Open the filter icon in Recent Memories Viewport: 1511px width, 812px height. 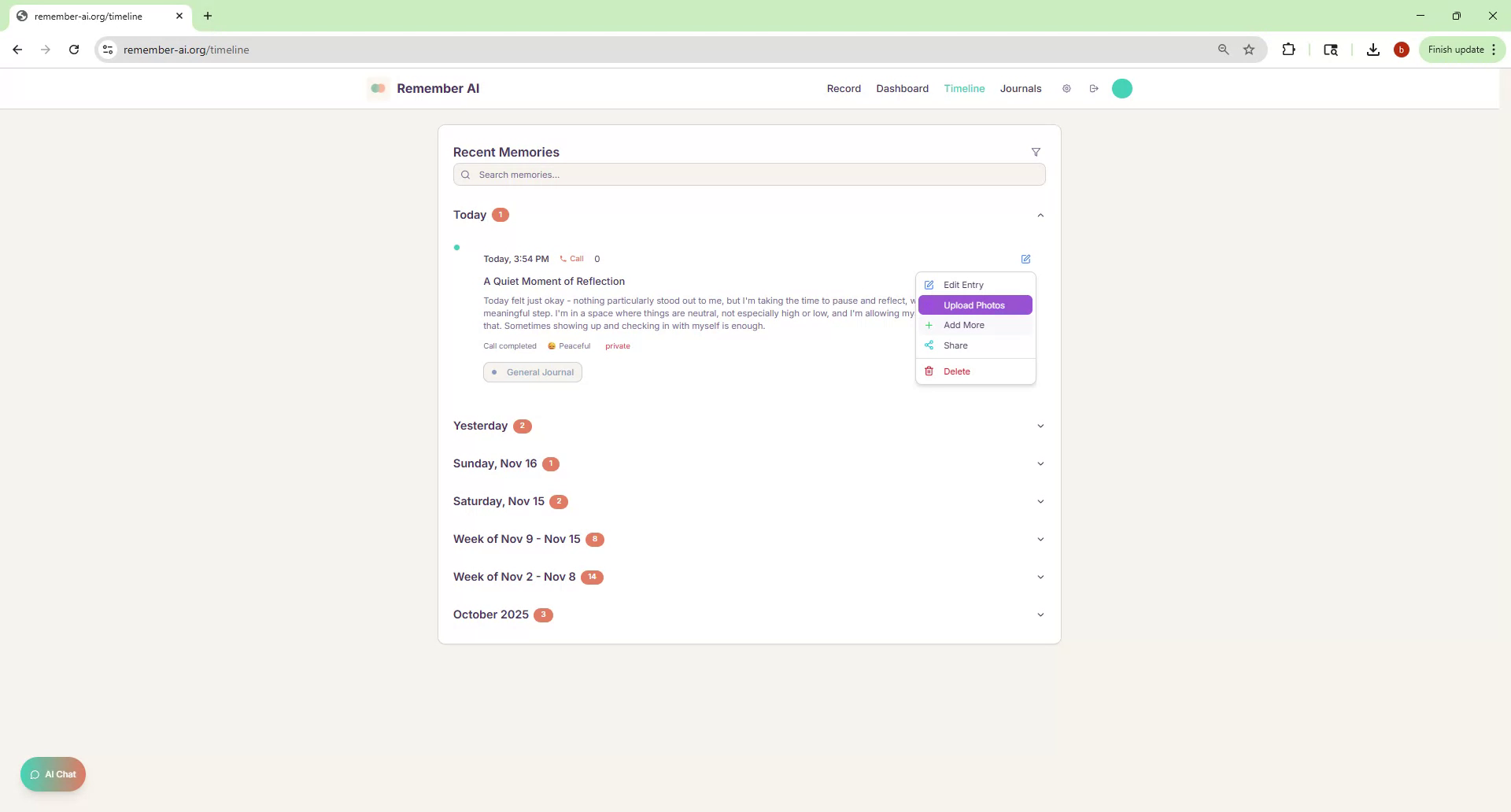coord(1036,152)
